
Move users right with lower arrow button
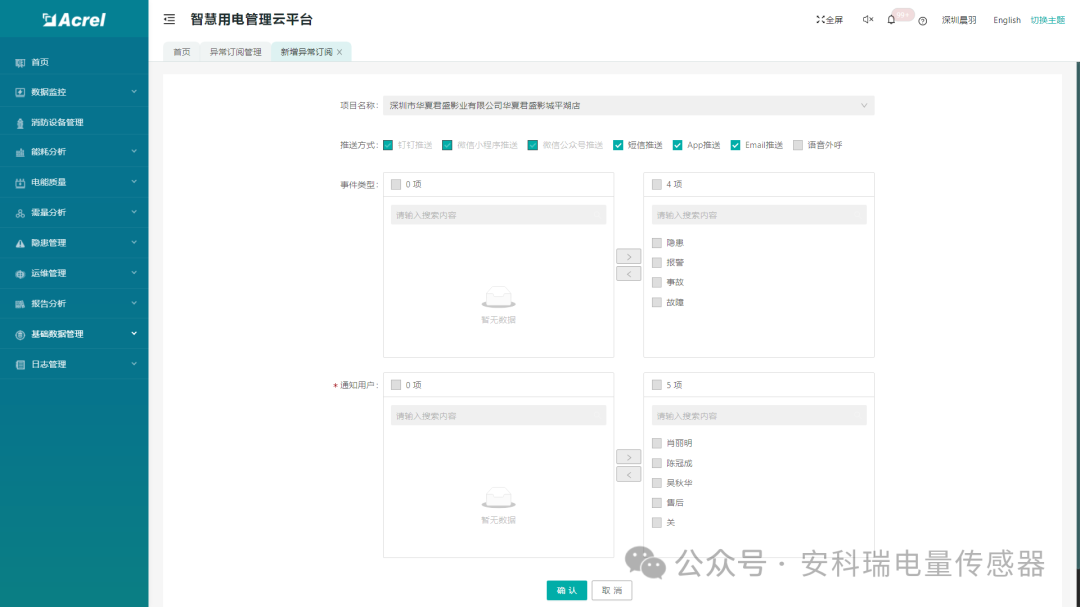[x=628, y=457]
